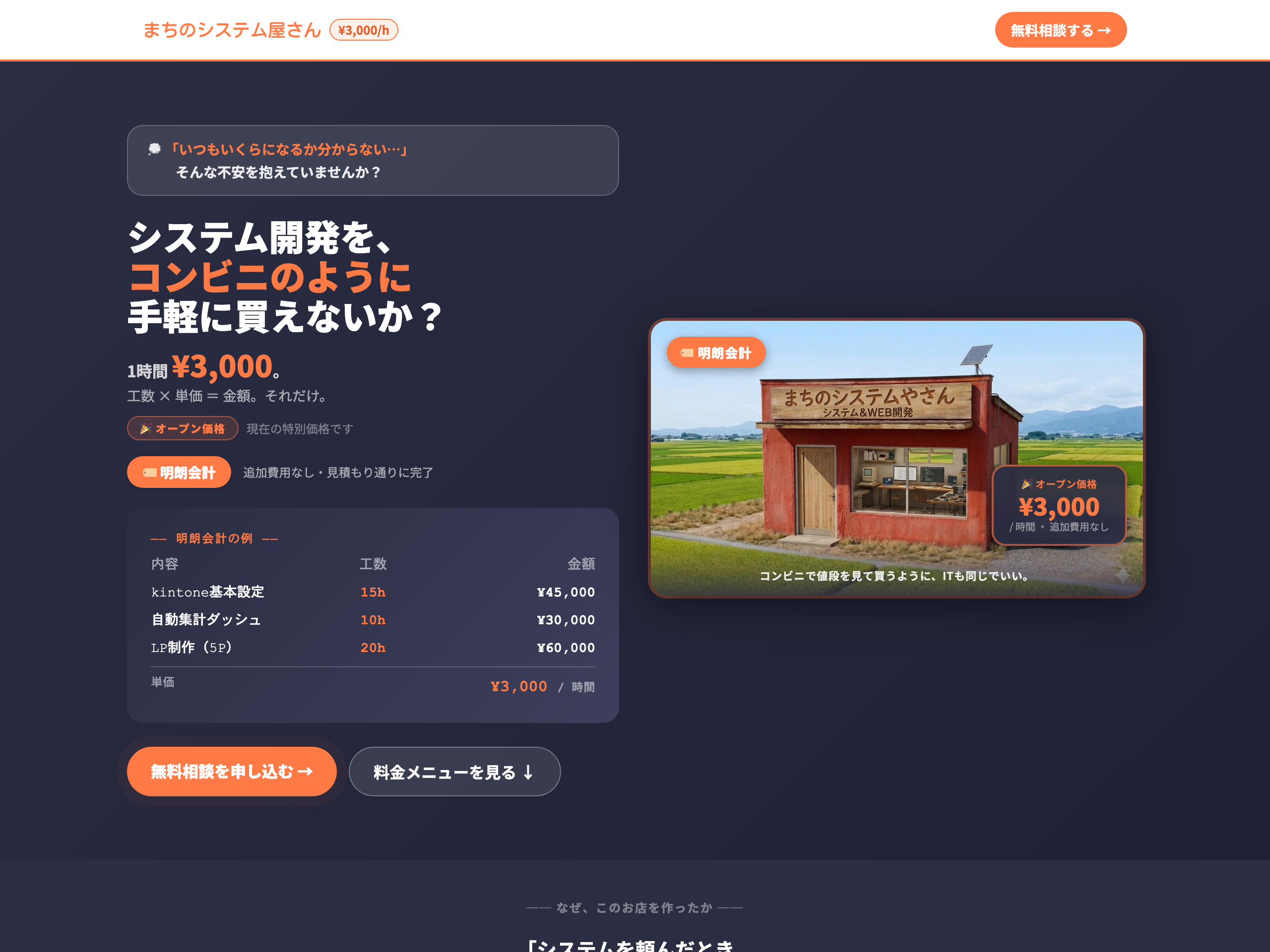This screenshot has width=1270, height=952.
Task: Click the ¥30,000 amount cell
Action: (566, 620)
